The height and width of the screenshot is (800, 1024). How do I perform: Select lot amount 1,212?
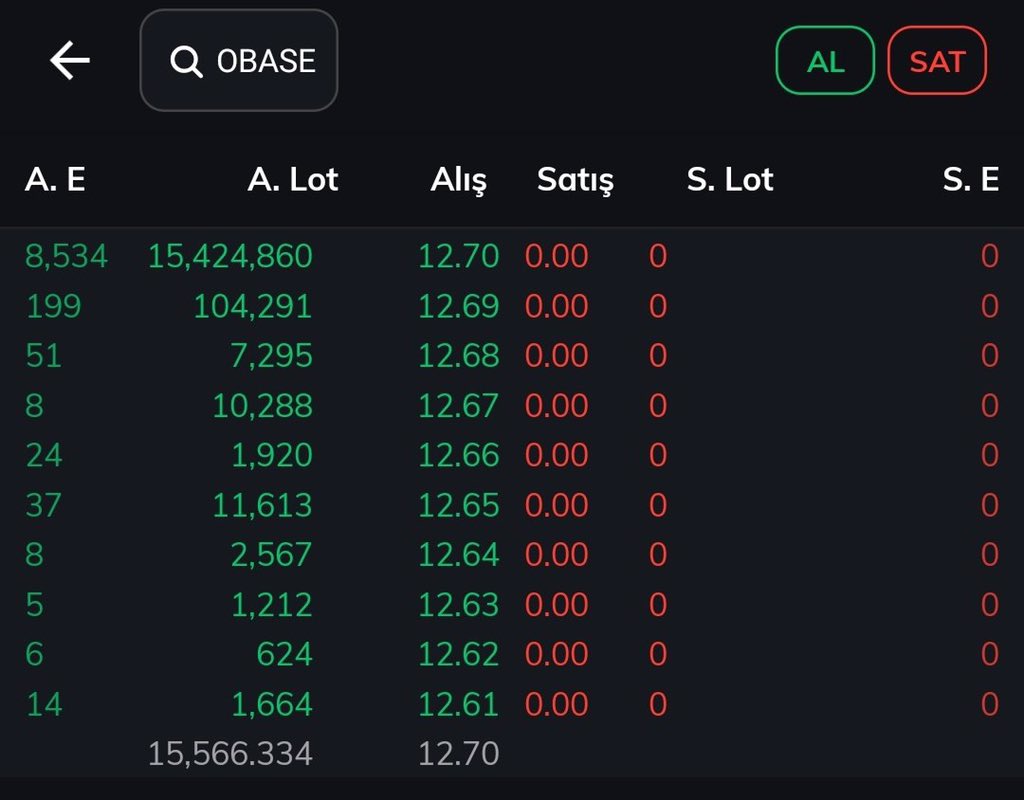[x=272, y=605]
